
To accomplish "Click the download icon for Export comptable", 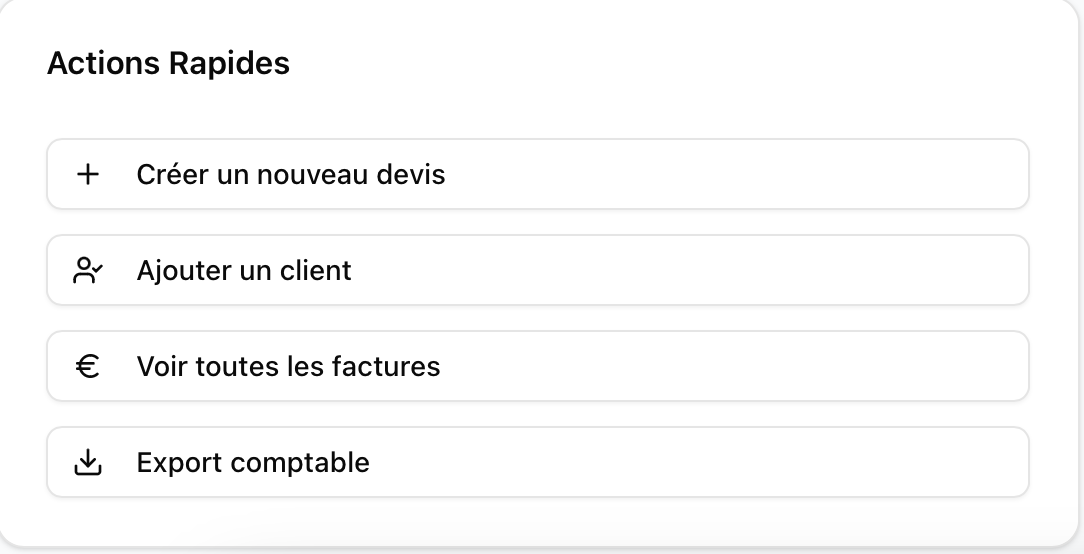I will point(88,463).
